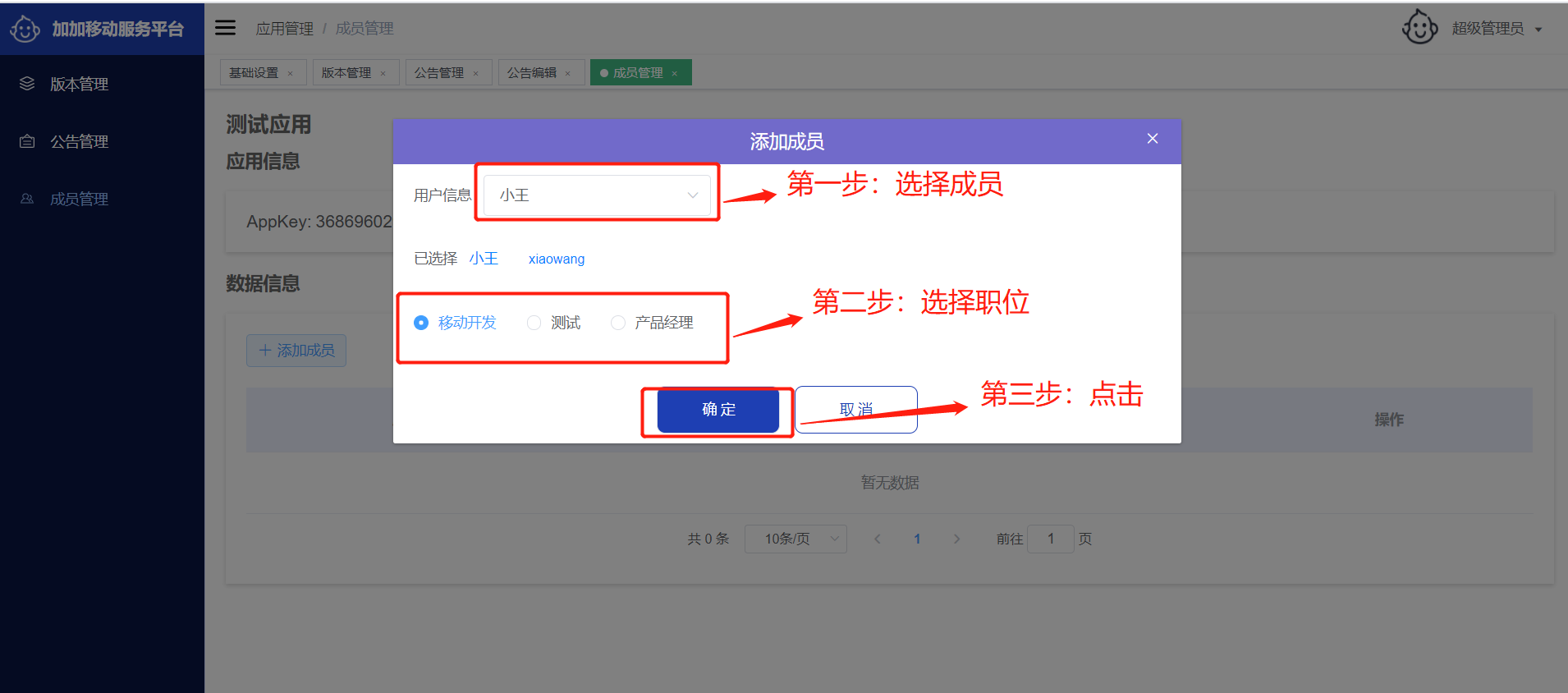Expand the 10条/页 page size dropdown

tap(795, 539)
